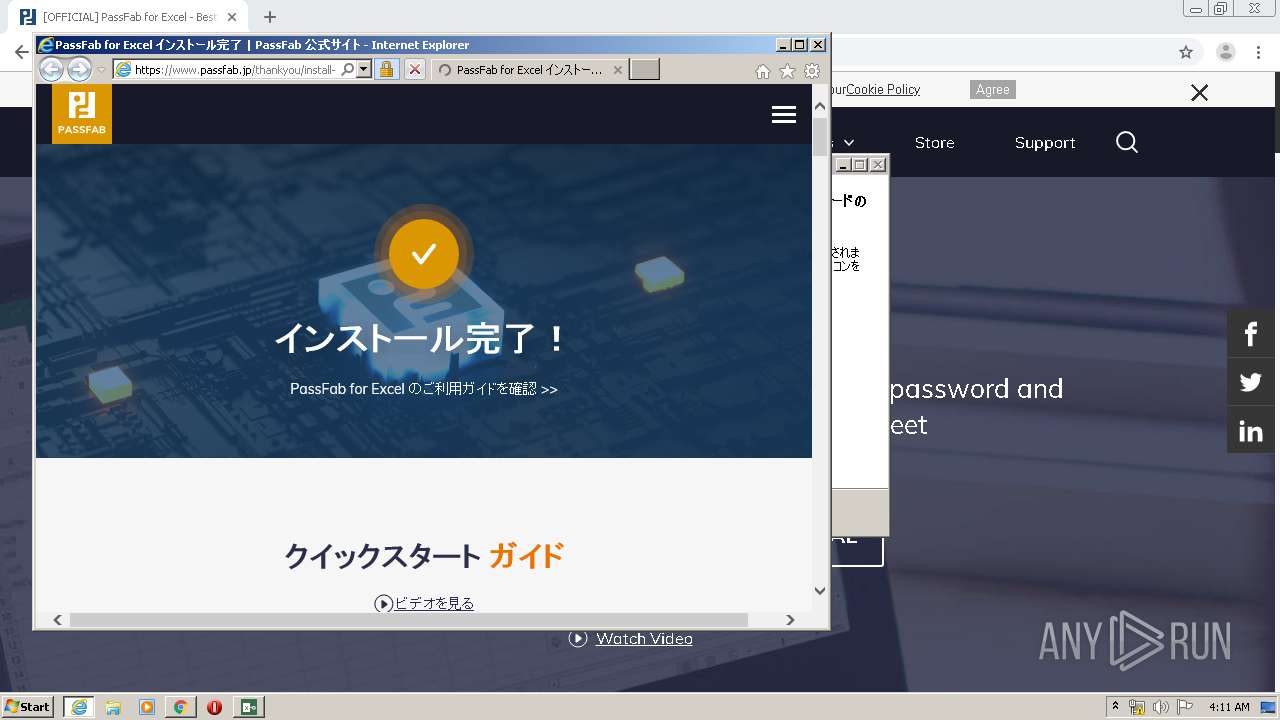Open the Windows Start menu
This screenshot has width=1280, height=720.
(27, 707)
